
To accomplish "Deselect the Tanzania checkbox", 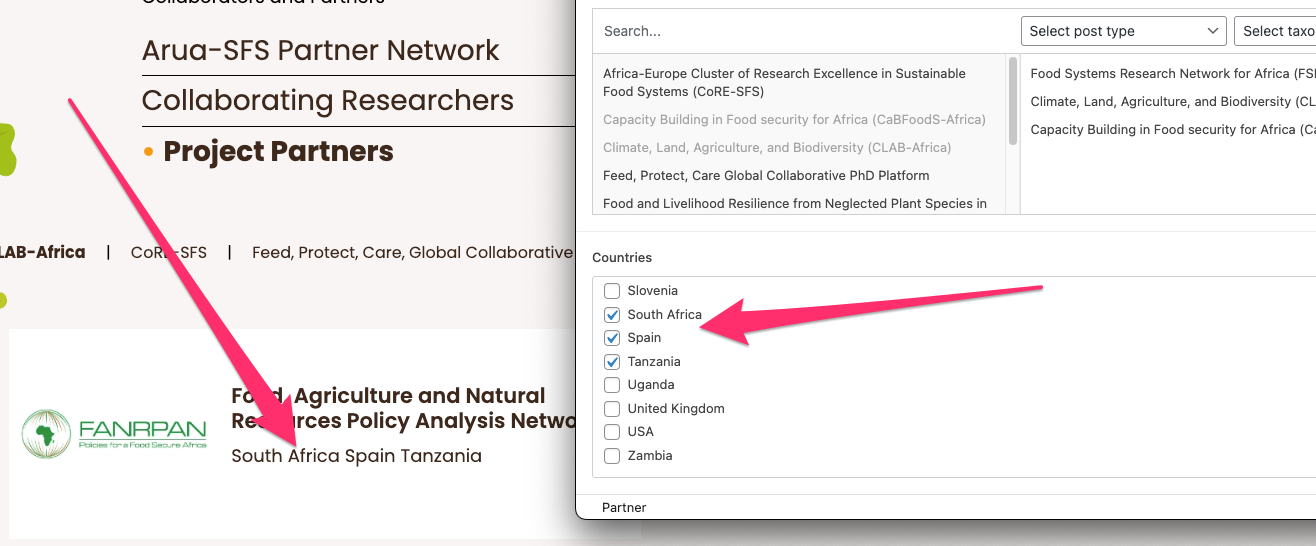I will (612, 362).
